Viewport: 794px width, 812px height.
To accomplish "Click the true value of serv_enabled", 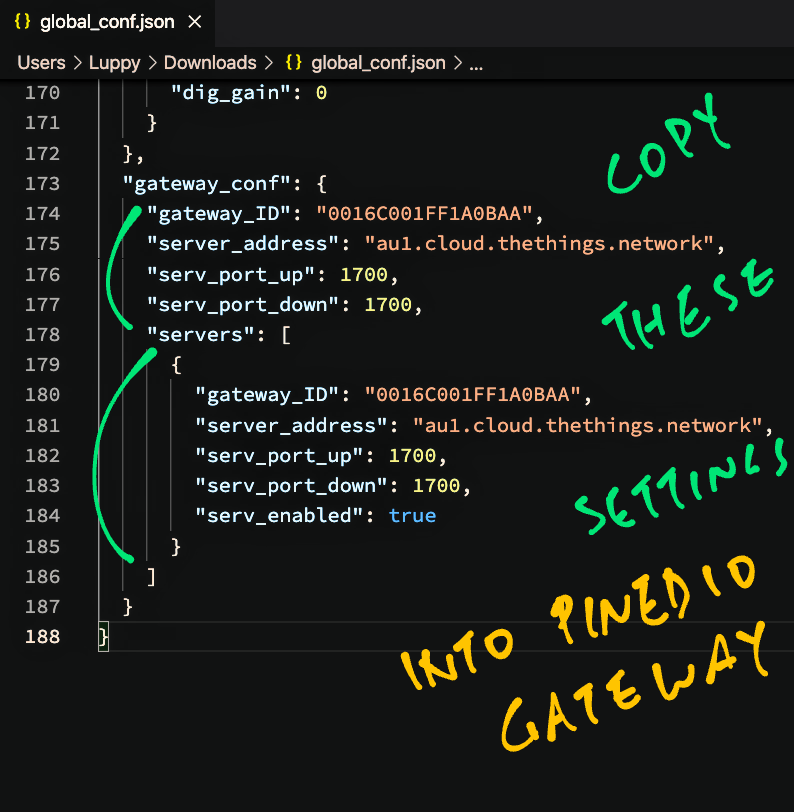I will pos(412,516).
